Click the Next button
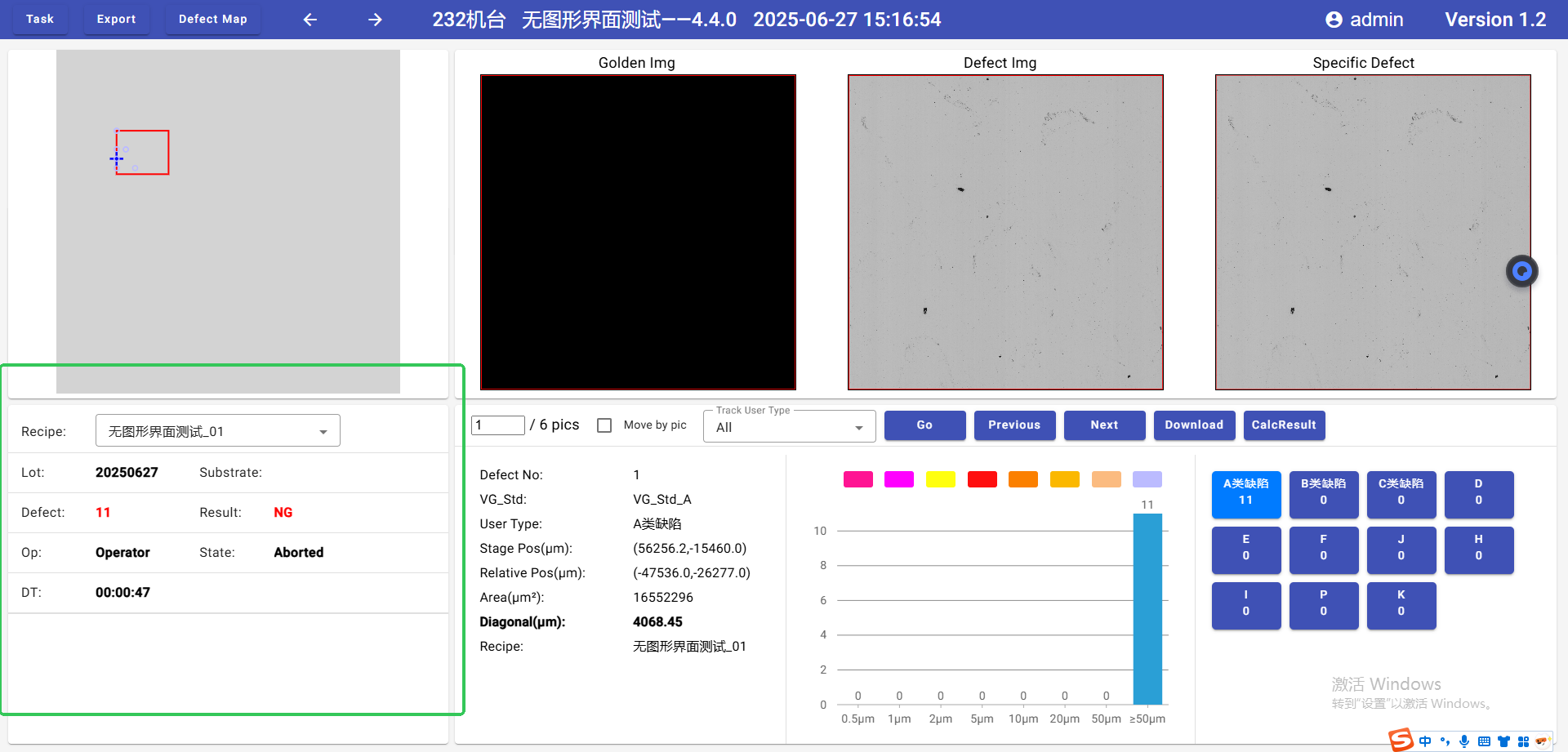Viewport: 1568px width, 752px height. tap(1104, 425)
